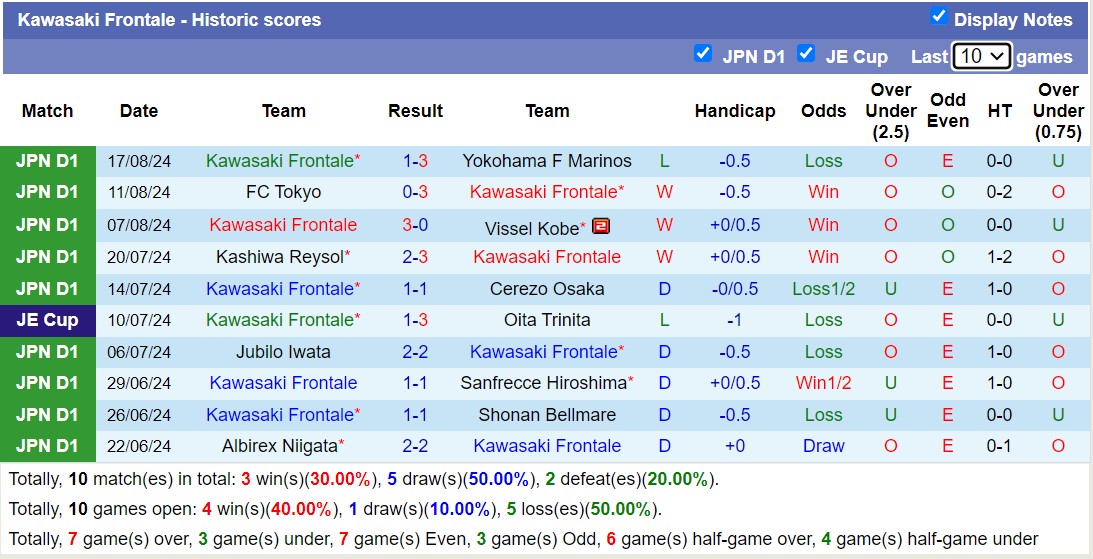
Task: Click the Over Under (2.5) column header
Action: click(891, 111)
